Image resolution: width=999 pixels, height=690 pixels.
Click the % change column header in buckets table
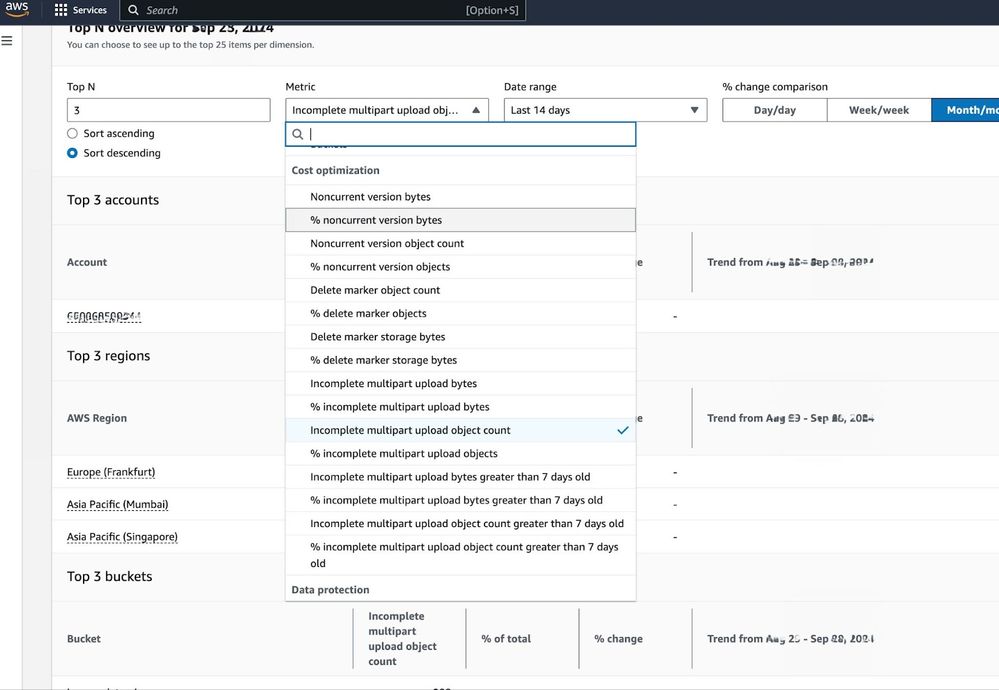pos(618,638)
